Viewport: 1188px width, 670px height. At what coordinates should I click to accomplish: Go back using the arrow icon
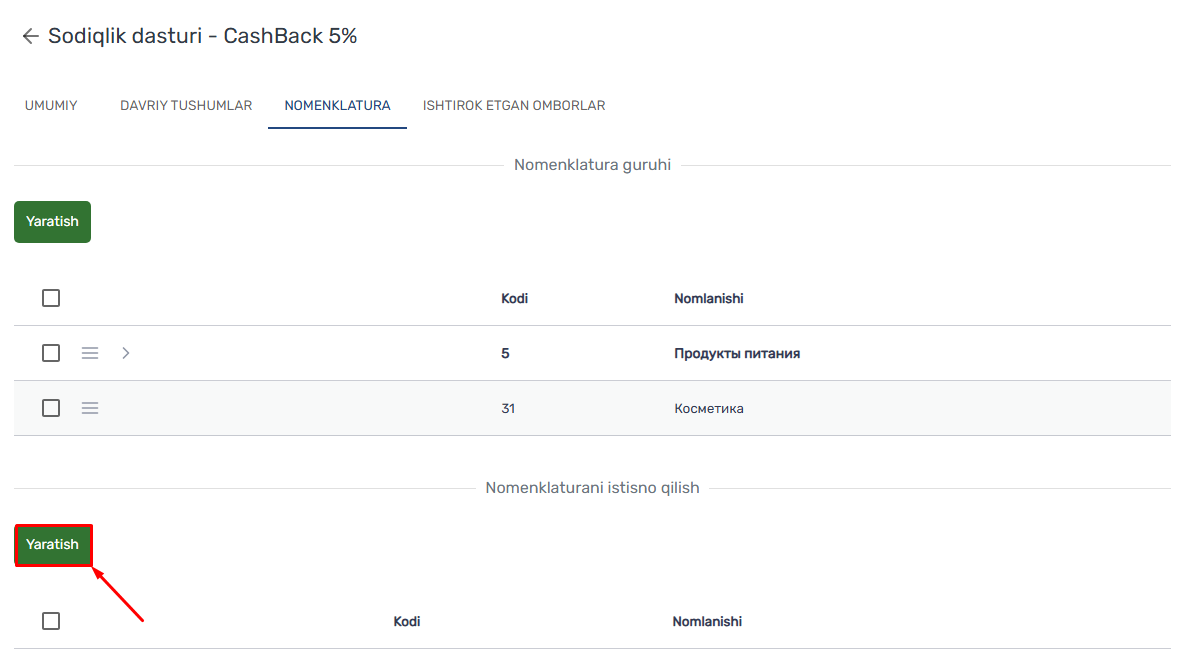[30, 36]
